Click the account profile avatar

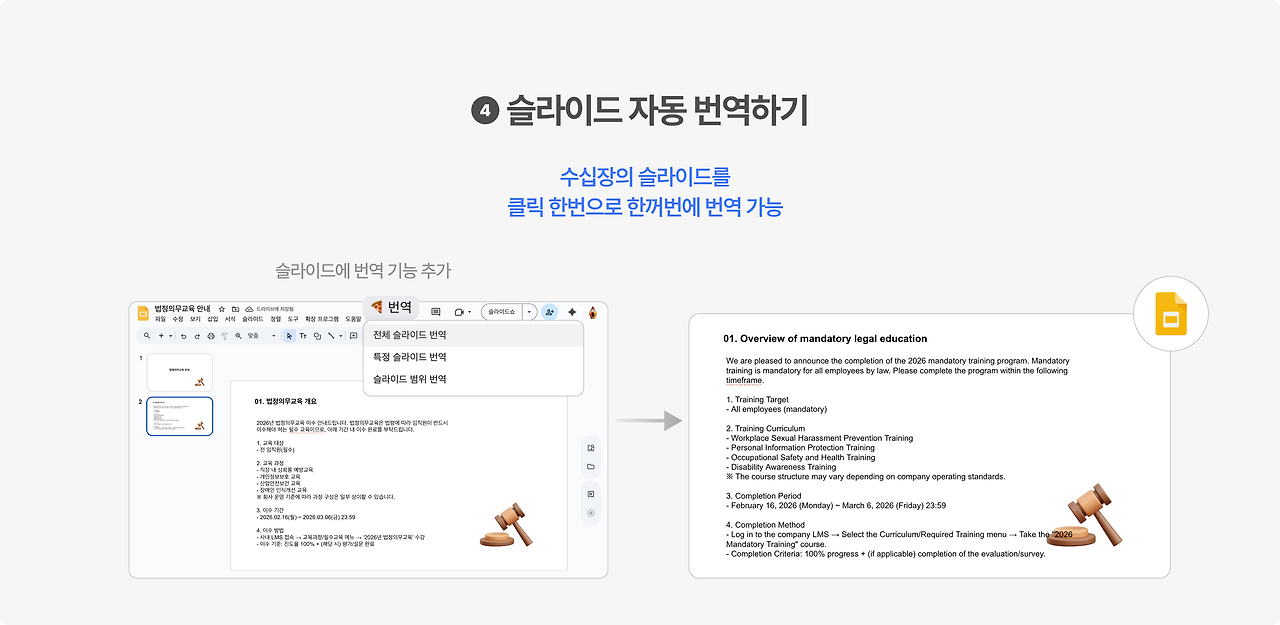pos(593,312)
